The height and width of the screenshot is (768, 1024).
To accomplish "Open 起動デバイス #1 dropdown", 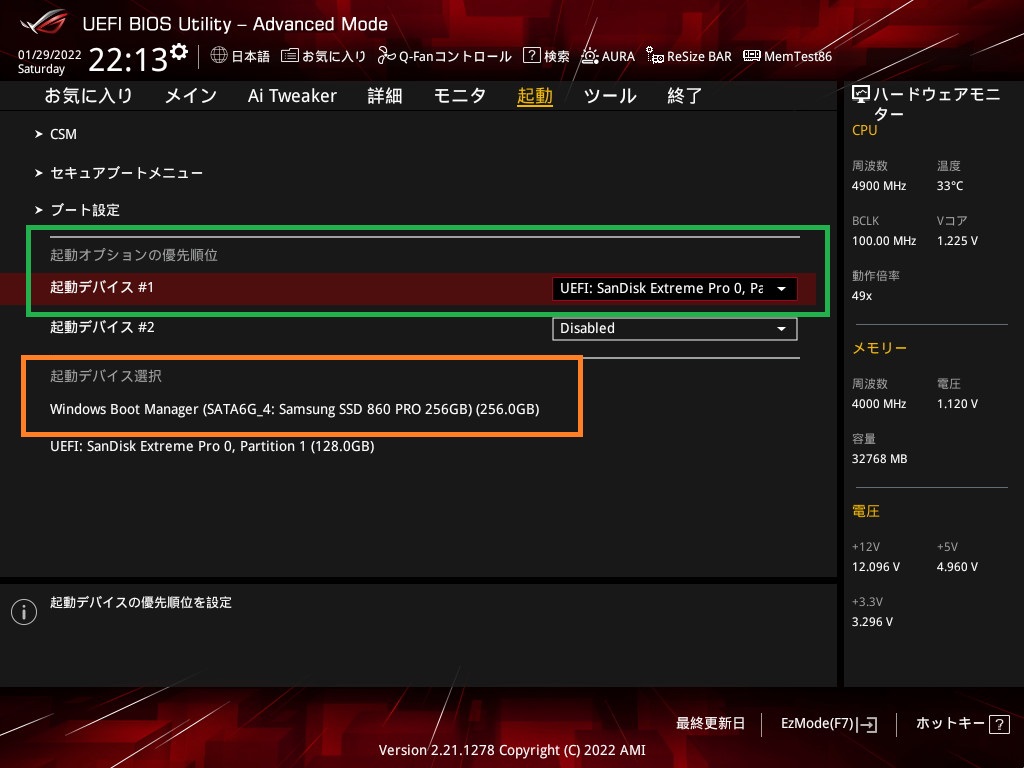I will click(x=675, y=289).
